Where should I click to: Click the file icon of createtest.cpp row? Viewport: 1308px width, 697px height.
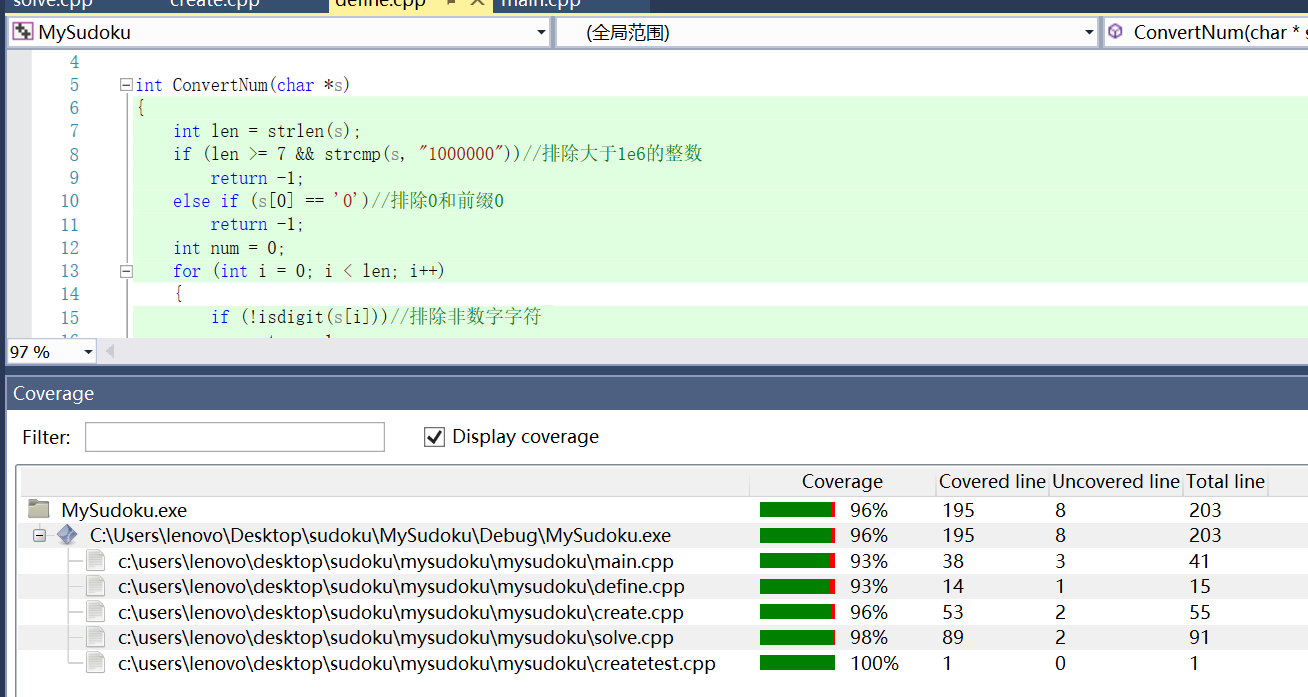96,663
